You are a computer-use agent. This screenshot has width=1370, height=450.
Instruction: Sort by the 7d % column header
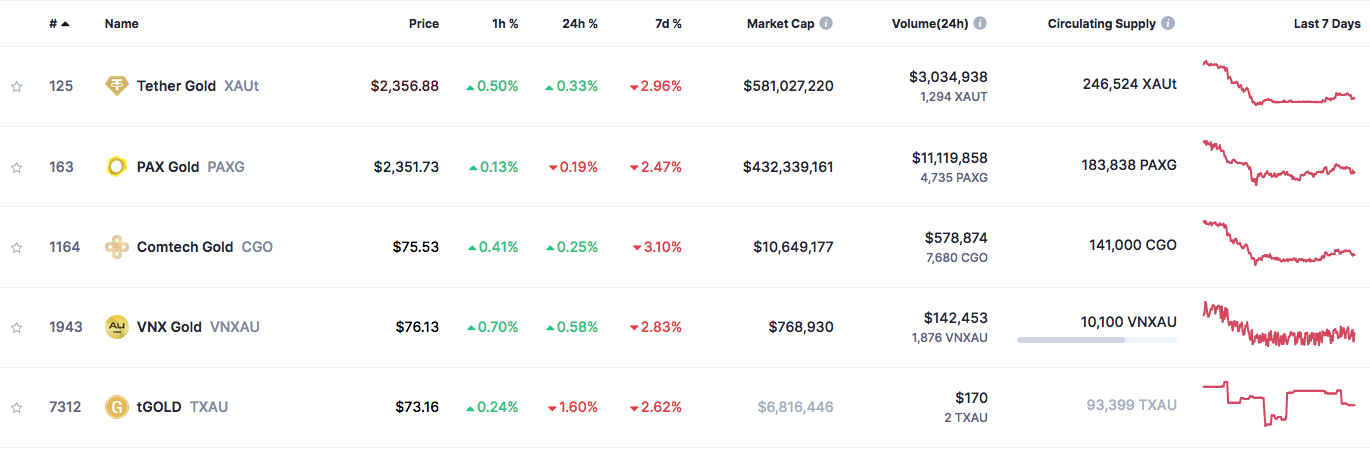pos(666,23)
